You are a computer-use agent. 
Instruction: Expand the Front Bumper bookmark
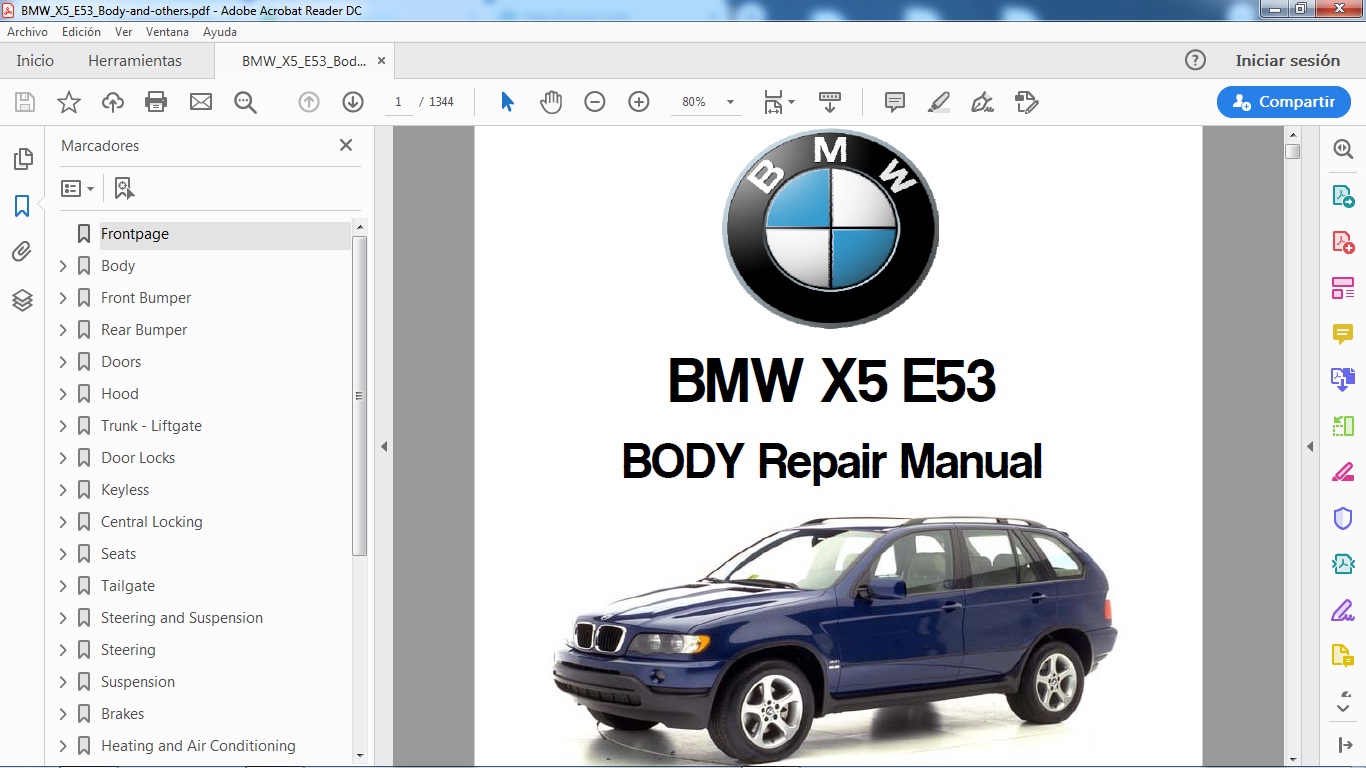click(x=63, y=298)
